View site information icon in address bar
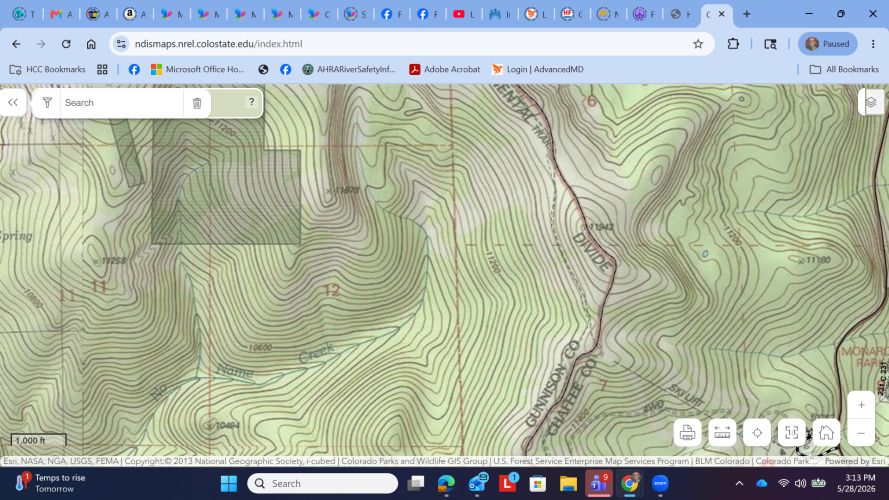Viewport: 889px width, 500px height. point(121,44)
